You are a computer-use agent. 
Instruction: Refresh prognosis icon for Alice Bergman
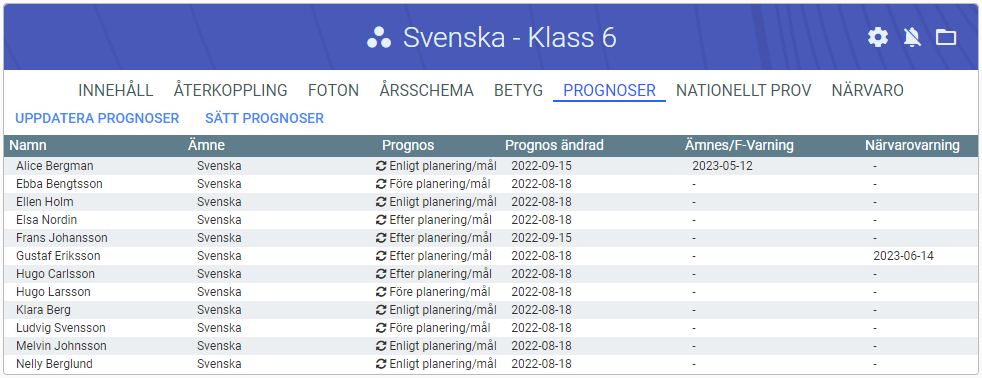pos(381,166)
